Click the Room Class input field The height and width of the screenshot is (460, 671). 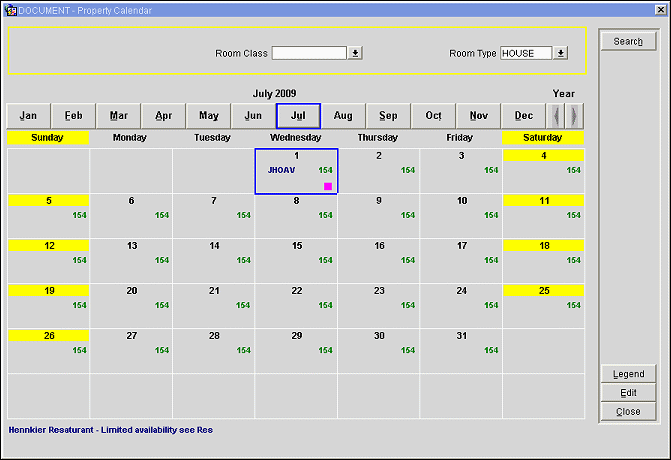(x=309, y=53)
